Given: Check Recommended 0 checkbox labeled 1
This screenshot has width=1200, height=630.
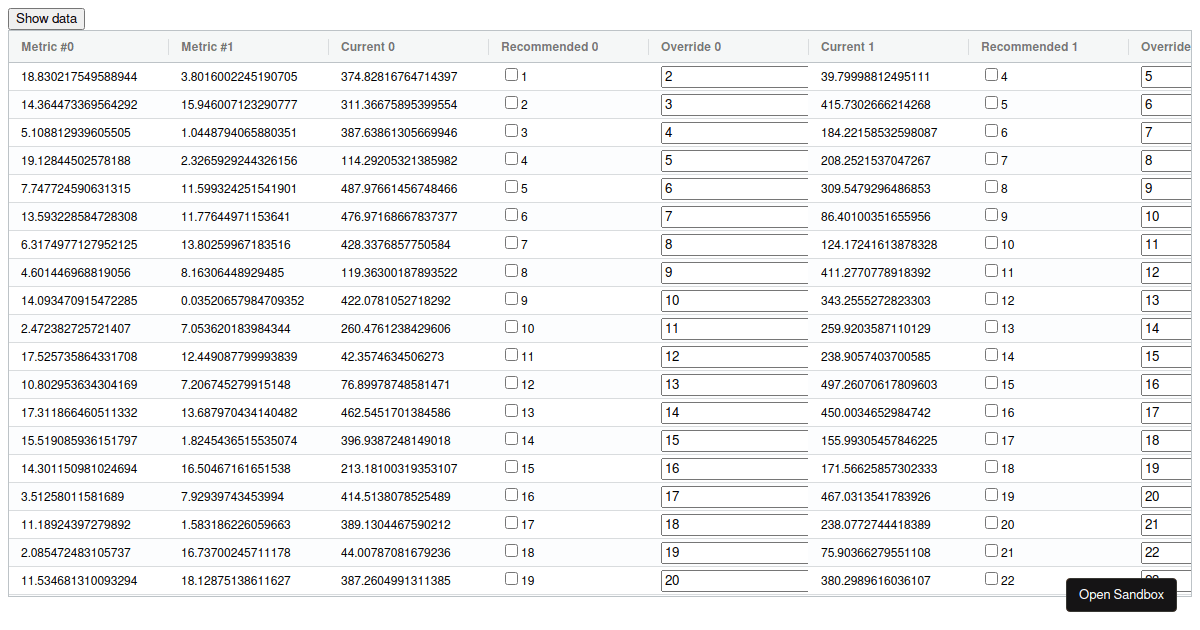Looking at the screenshot, I should tap(512, 75).
